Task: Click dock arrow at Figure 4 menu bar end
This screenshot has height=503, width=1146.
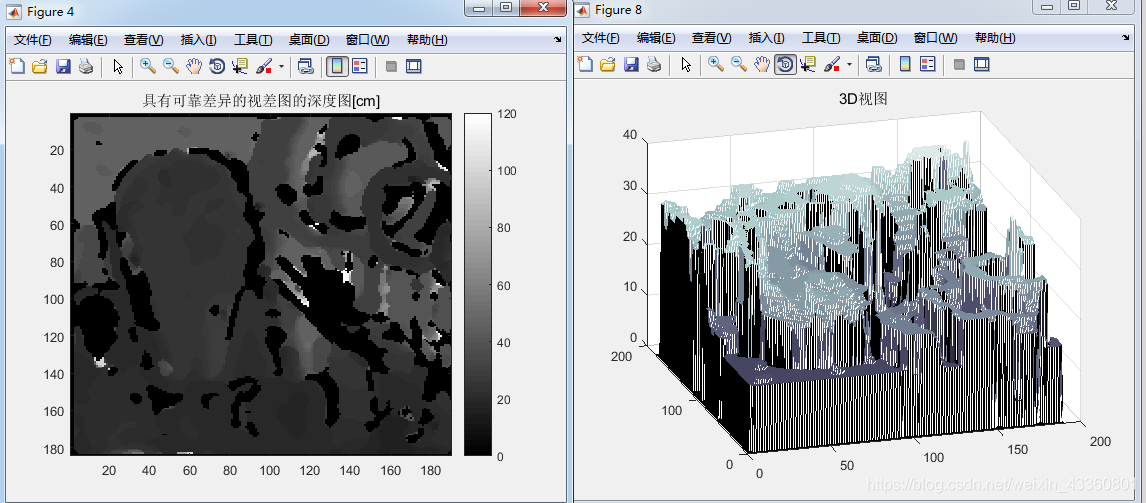Action: tap(558, 41)
